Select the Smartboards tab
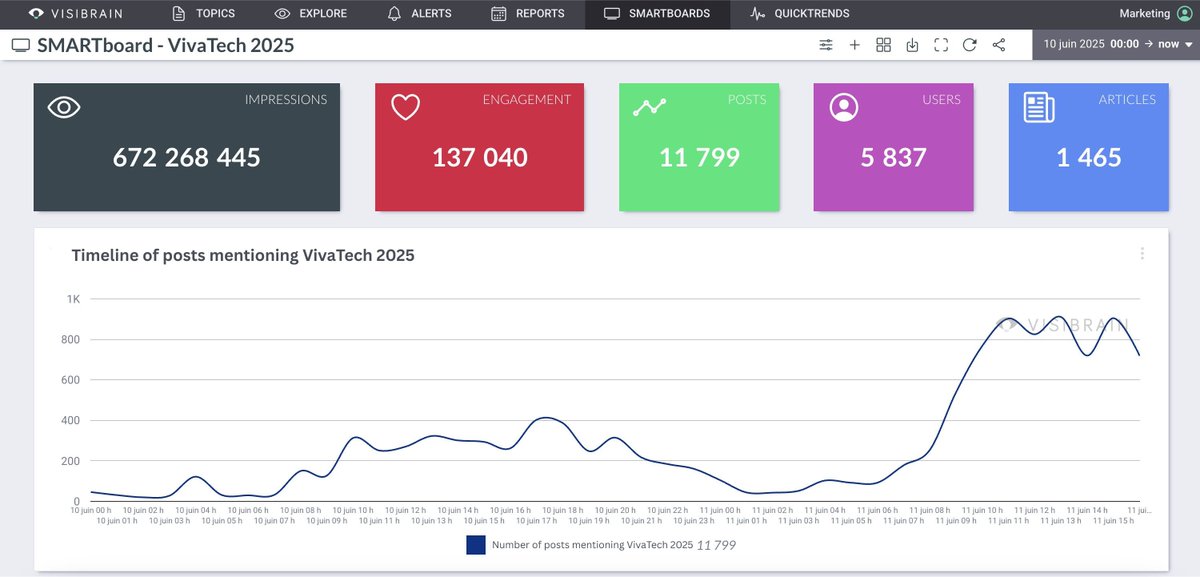Image resolution: width=1200 pixels, height=577 pixels. point(658,14)
